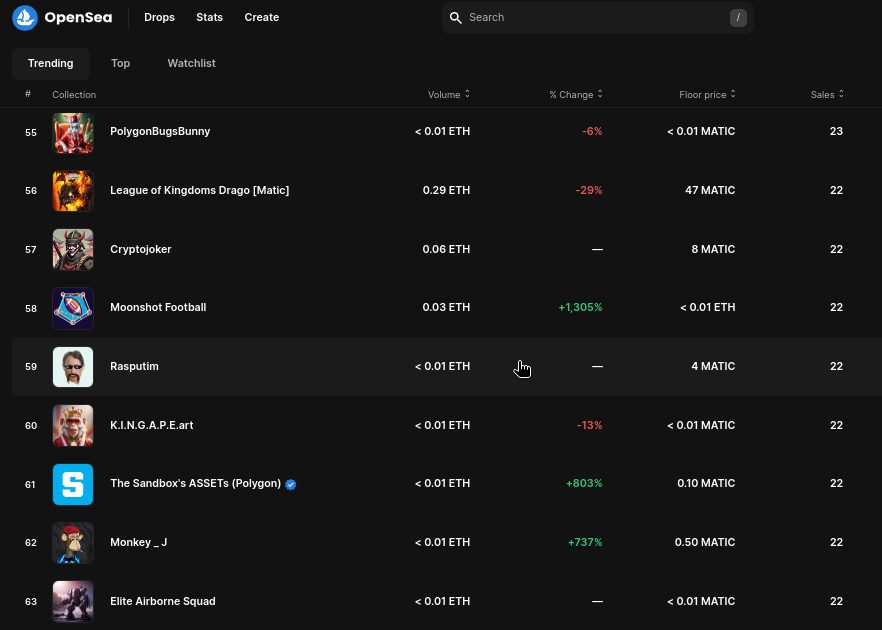Image resolution: width=882 pixels, height=630 pixels.
Task: Click the -13% change value
Action: [590, 425]
